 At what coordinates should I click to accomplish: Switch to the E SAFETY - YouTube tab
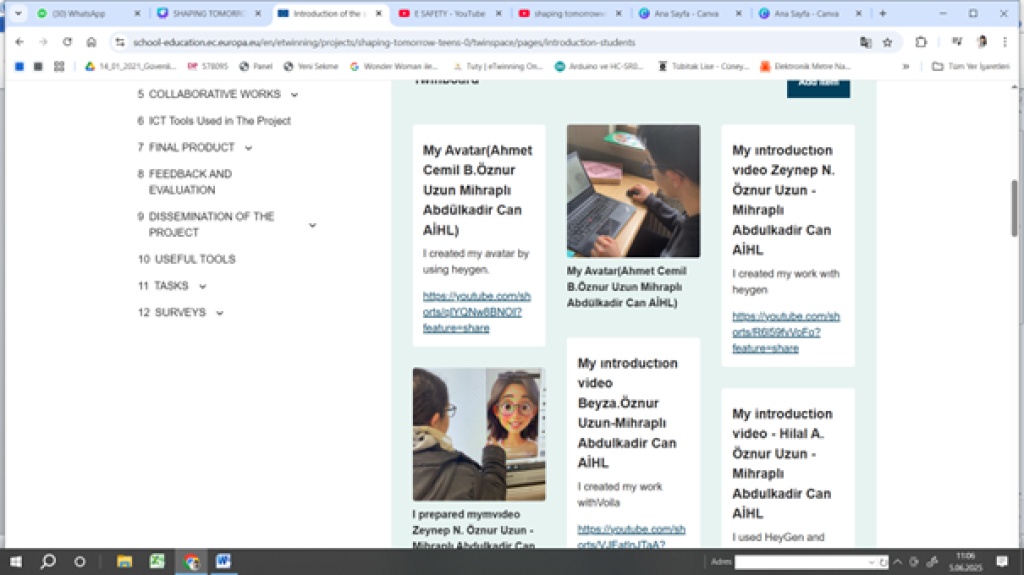point(447,14)
